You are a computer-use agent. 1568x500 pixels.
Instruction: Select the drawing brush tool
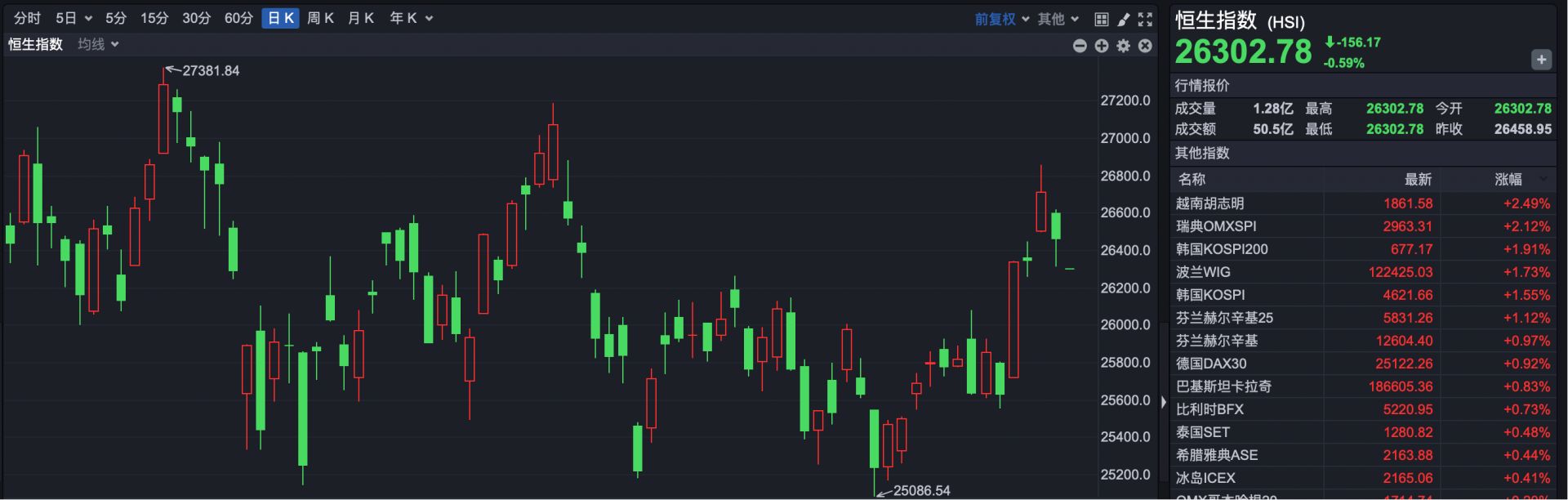click(1123, 19)
